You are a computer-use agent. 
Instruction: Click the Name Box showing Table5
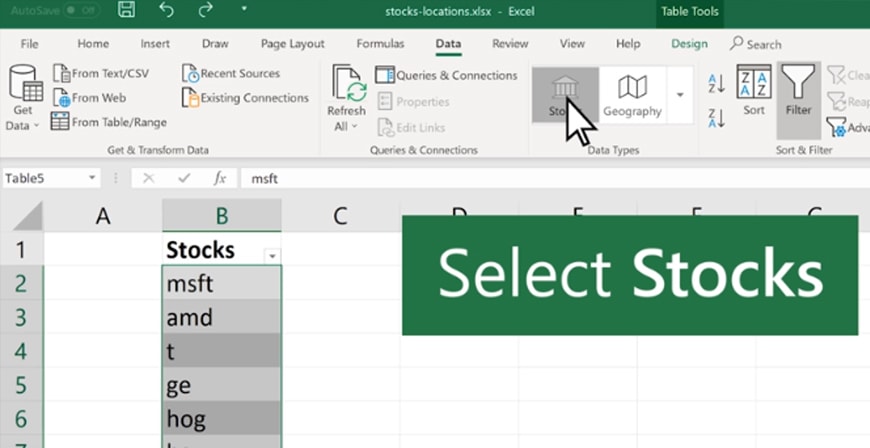tap(44, 178)
